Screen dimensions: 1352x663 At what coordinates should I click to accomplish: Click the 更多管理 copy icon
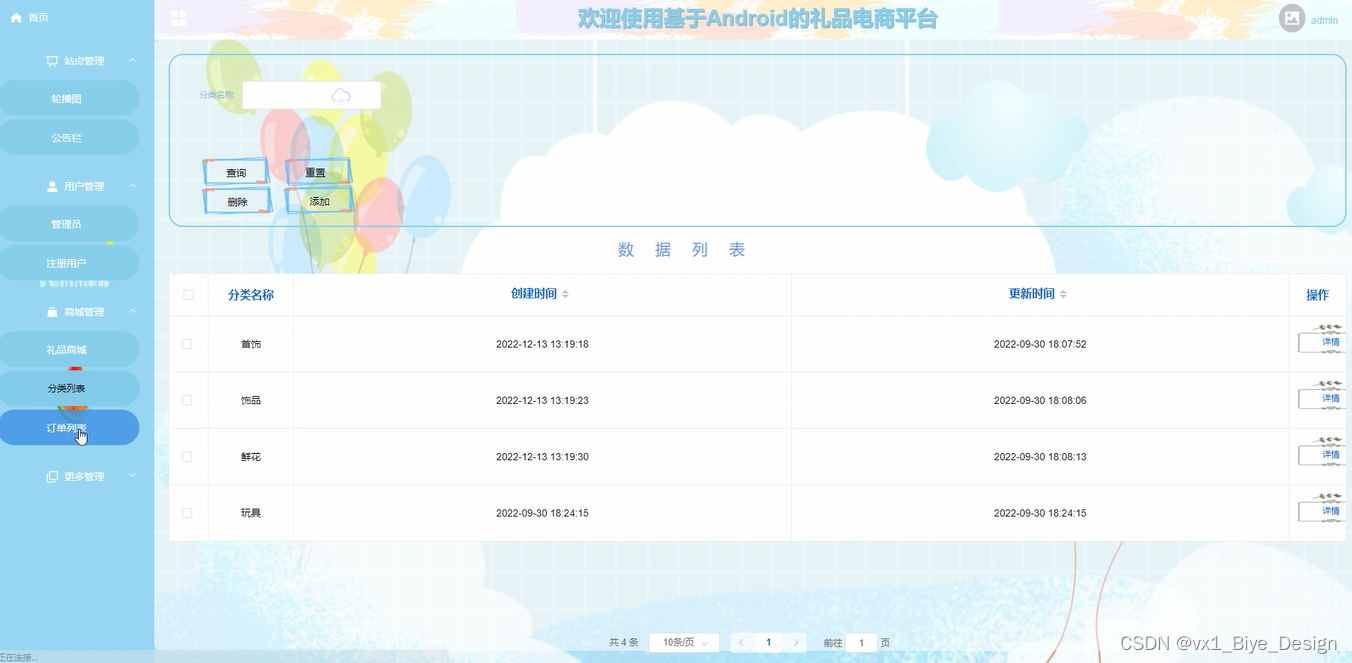pos(52,477)
